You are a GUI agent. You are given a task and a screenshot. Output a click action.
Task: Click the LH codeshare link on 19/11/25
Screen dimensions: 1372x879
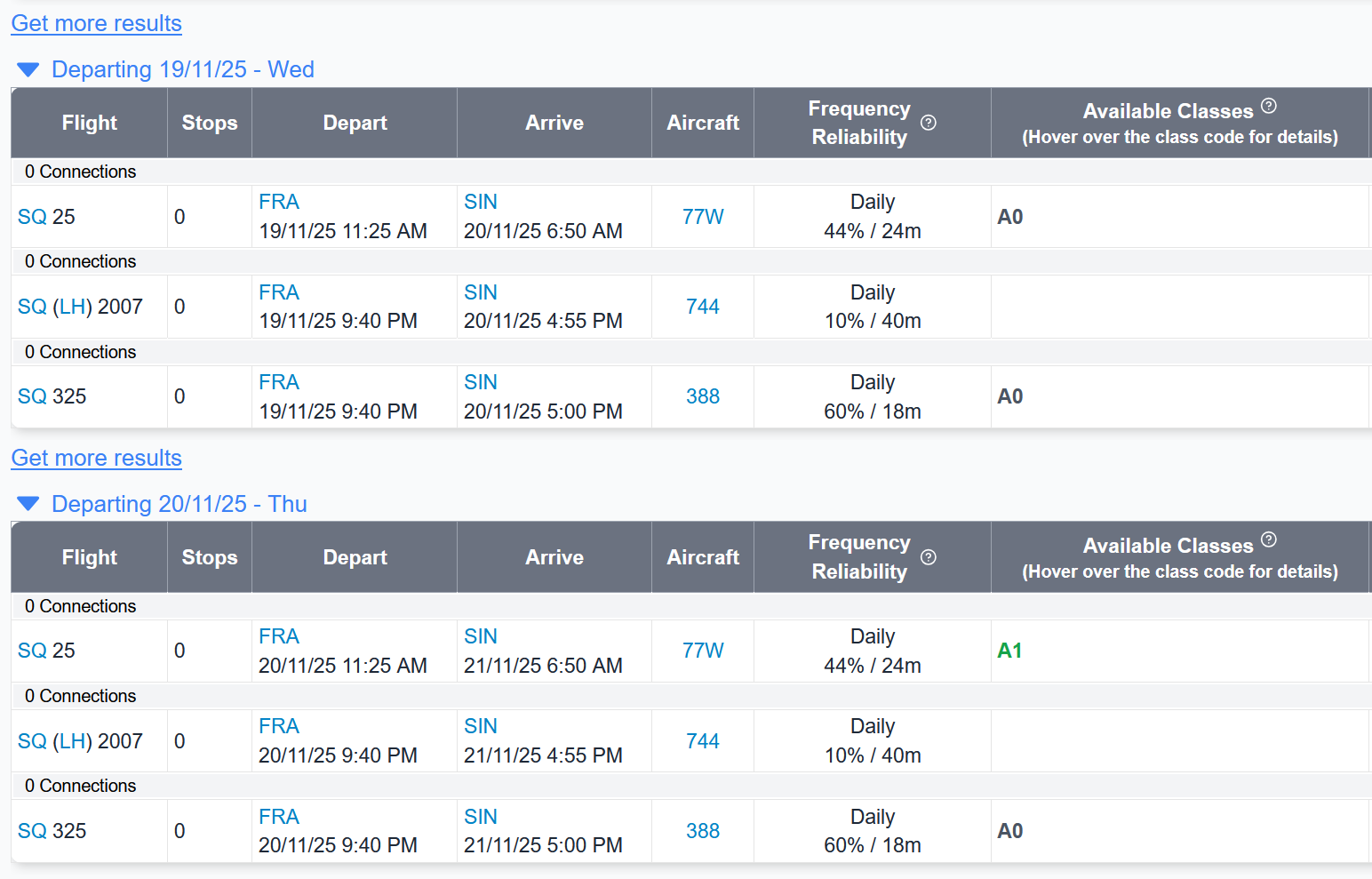coord(71,307)
